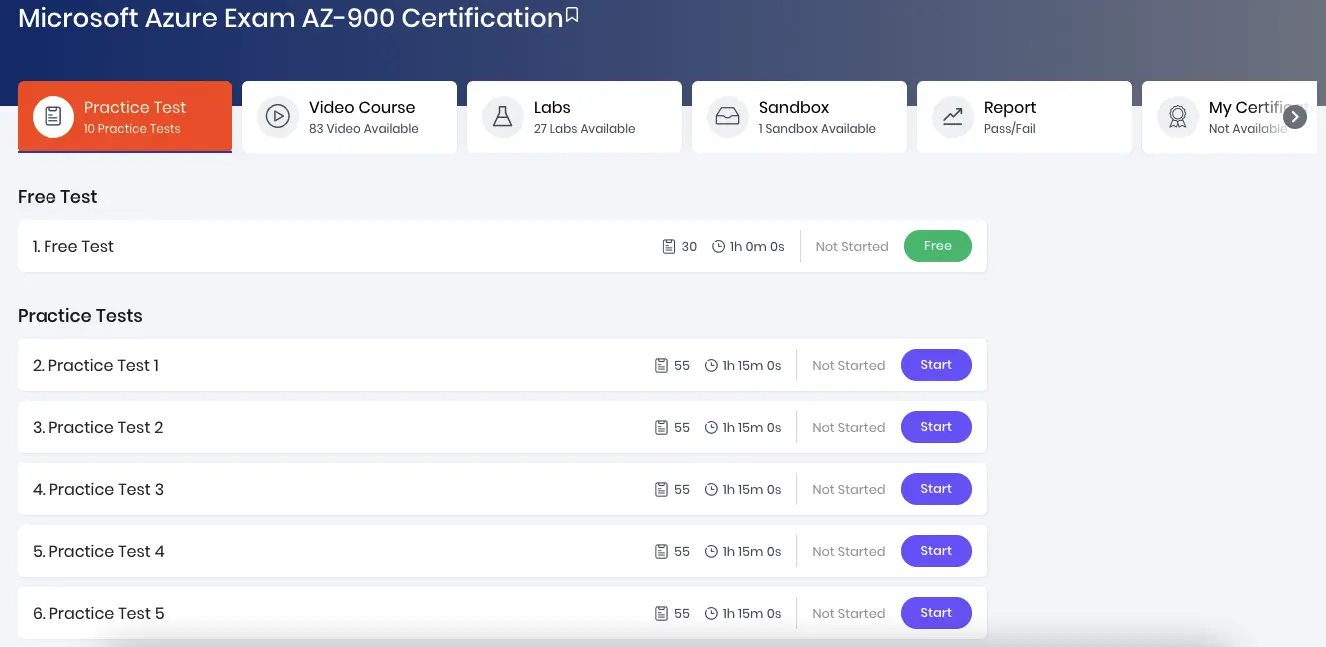Open the Report Pass/Fail tab
The width and height of the screenshot is (1326, 647).
click(1024, 117)
